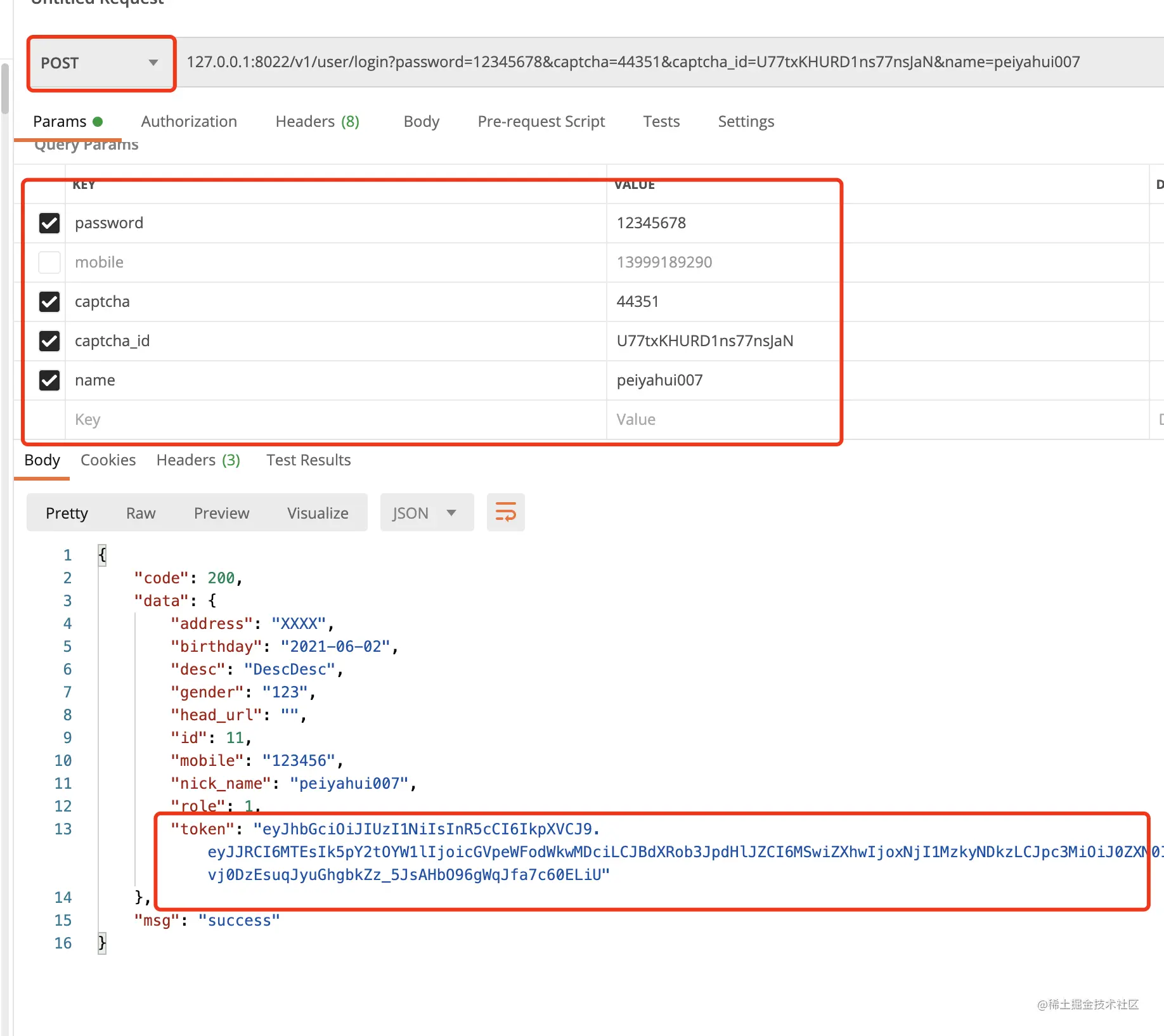Select the Pretty view mode
1164x1036 pixels.
pyautogui.click(x=67, y=513)
